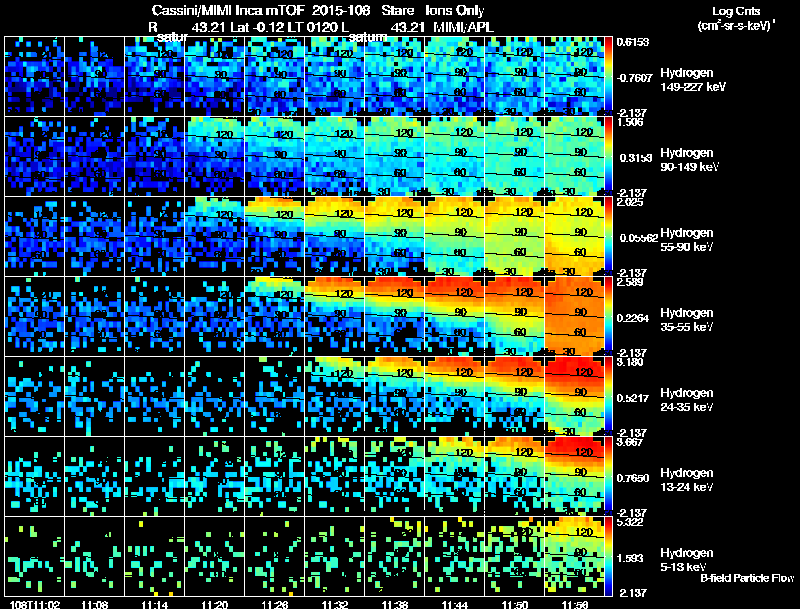Click the 1.506 color scale maximum
Screen dimensions: 800x609
pos(630,122)
